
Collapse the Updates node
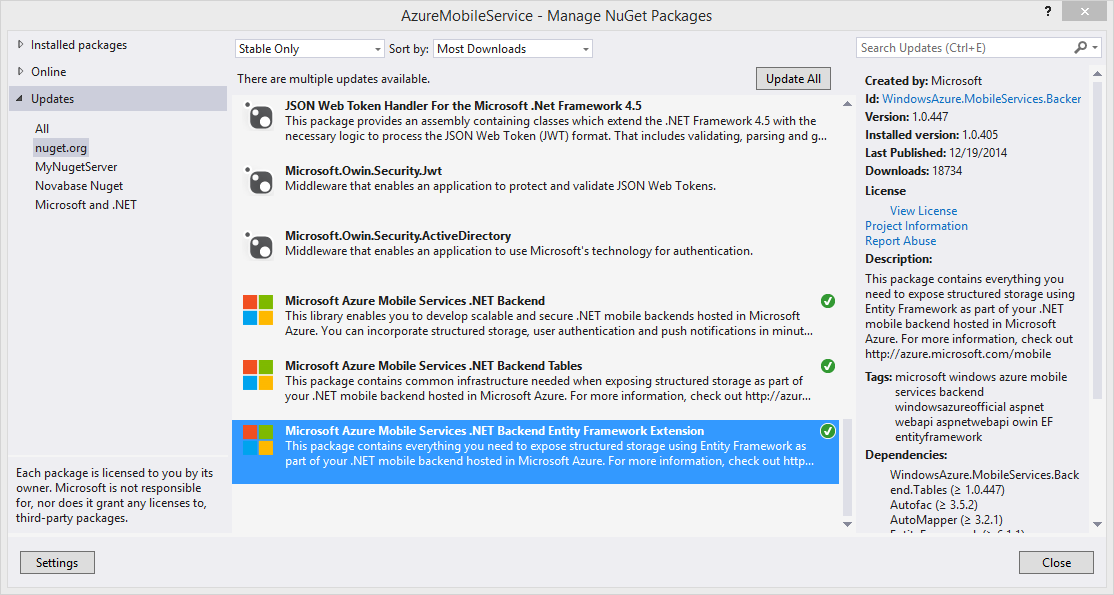coord(19,98)
